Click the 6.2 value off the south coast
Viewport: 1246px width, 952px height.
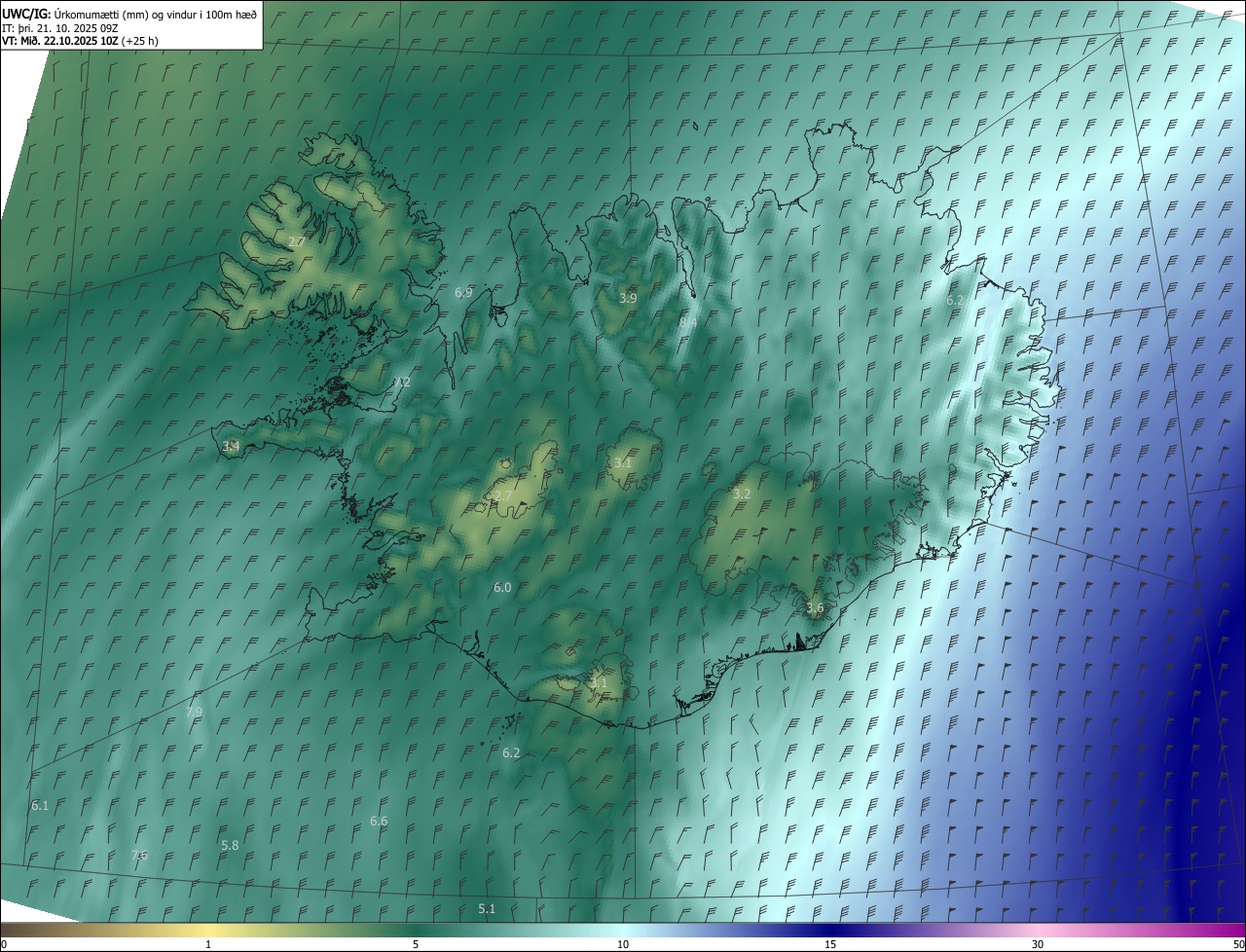point(511,752)
